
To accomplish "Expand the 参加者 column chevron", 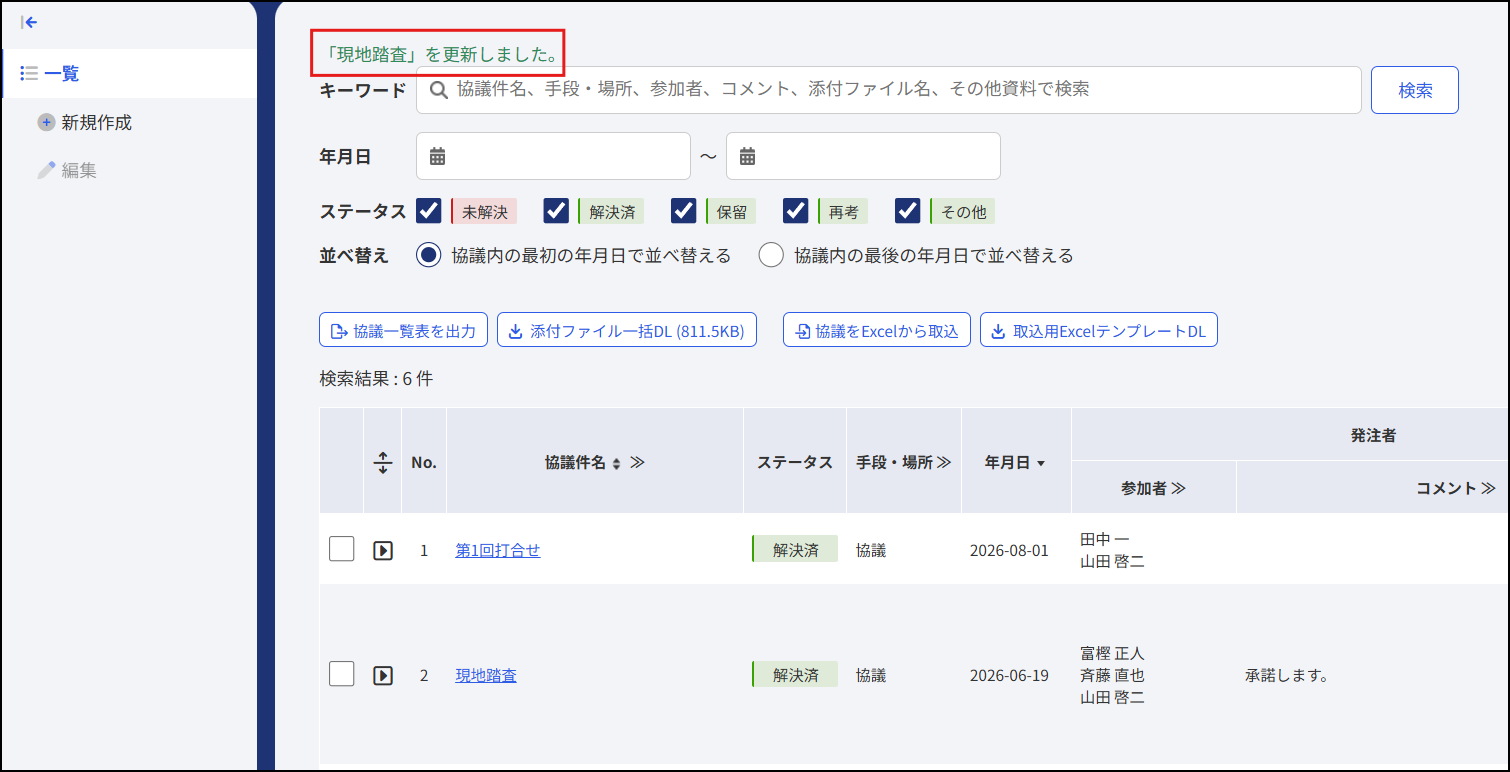I will click(1178, 488).
